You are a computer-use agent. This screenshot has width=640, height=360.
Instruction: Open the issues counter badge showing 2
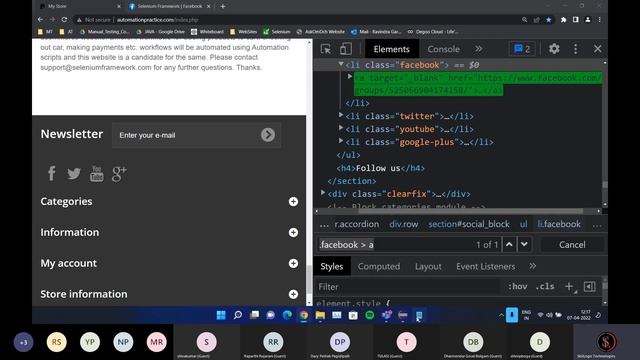[x=522, y=49]
